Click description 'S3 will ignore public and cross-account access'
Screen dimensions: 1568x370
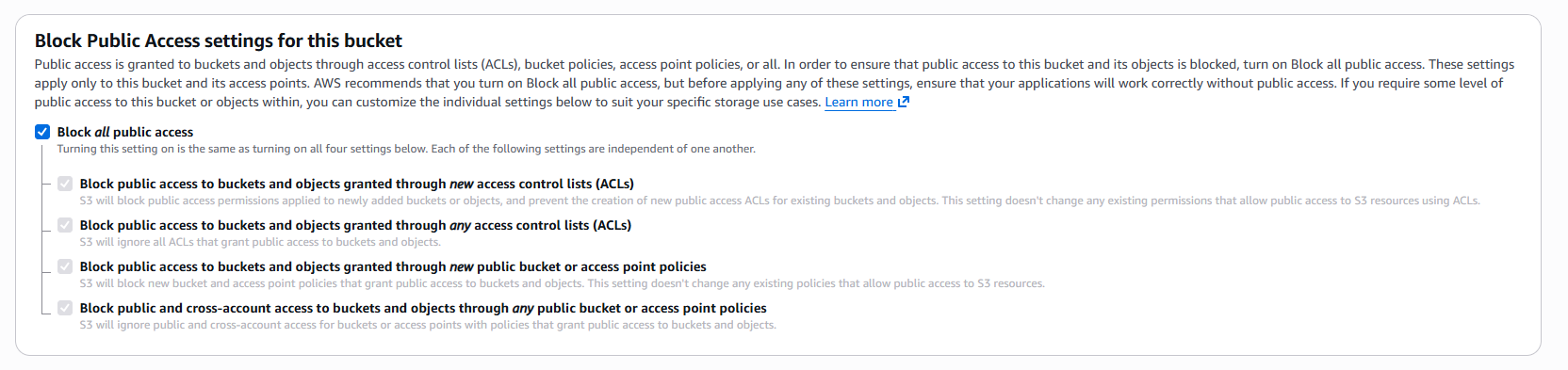tap(428, 325)
